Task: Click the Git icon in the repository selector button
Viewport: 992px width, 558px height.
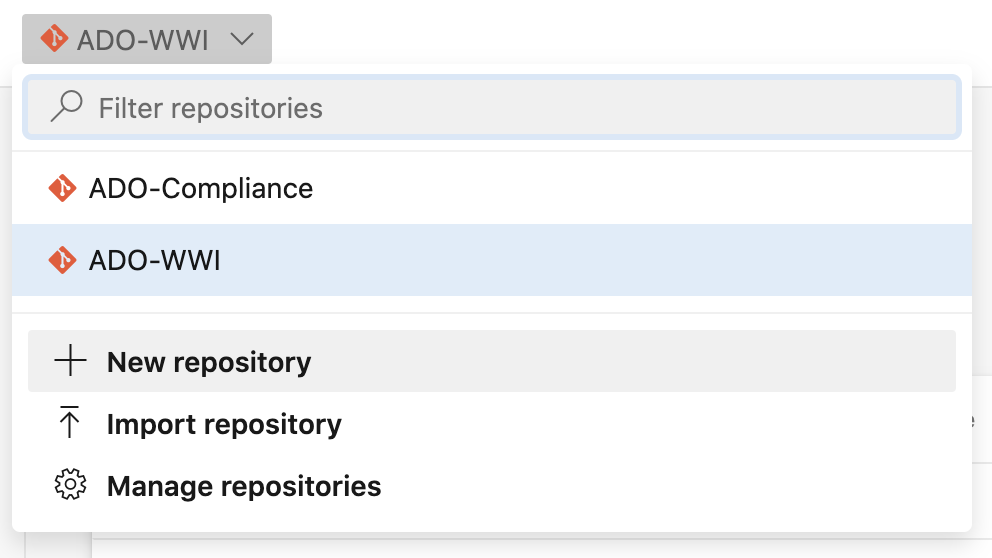Action: 54,40
